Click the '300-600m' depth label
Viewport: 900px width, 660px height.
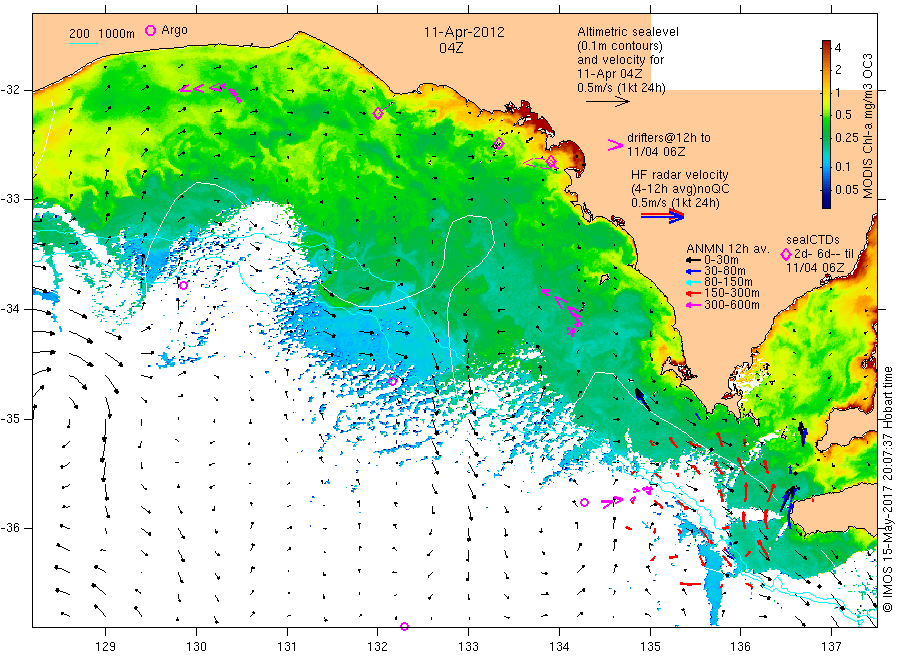pos(732,305)
